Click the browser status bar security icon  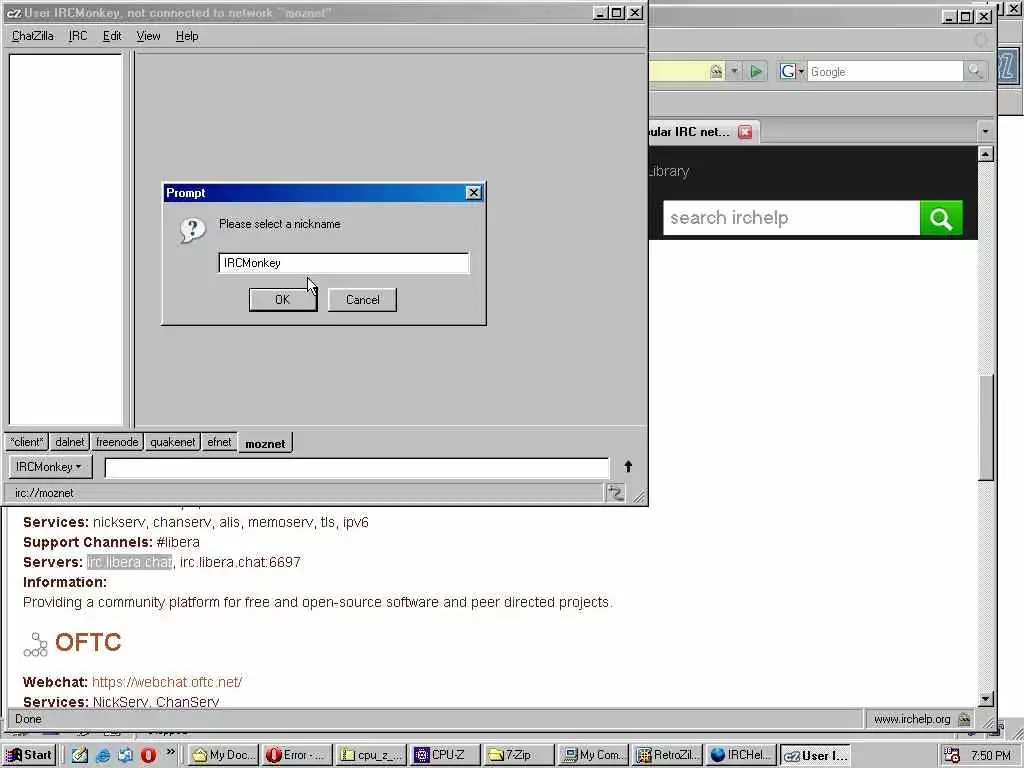(964, 719)
